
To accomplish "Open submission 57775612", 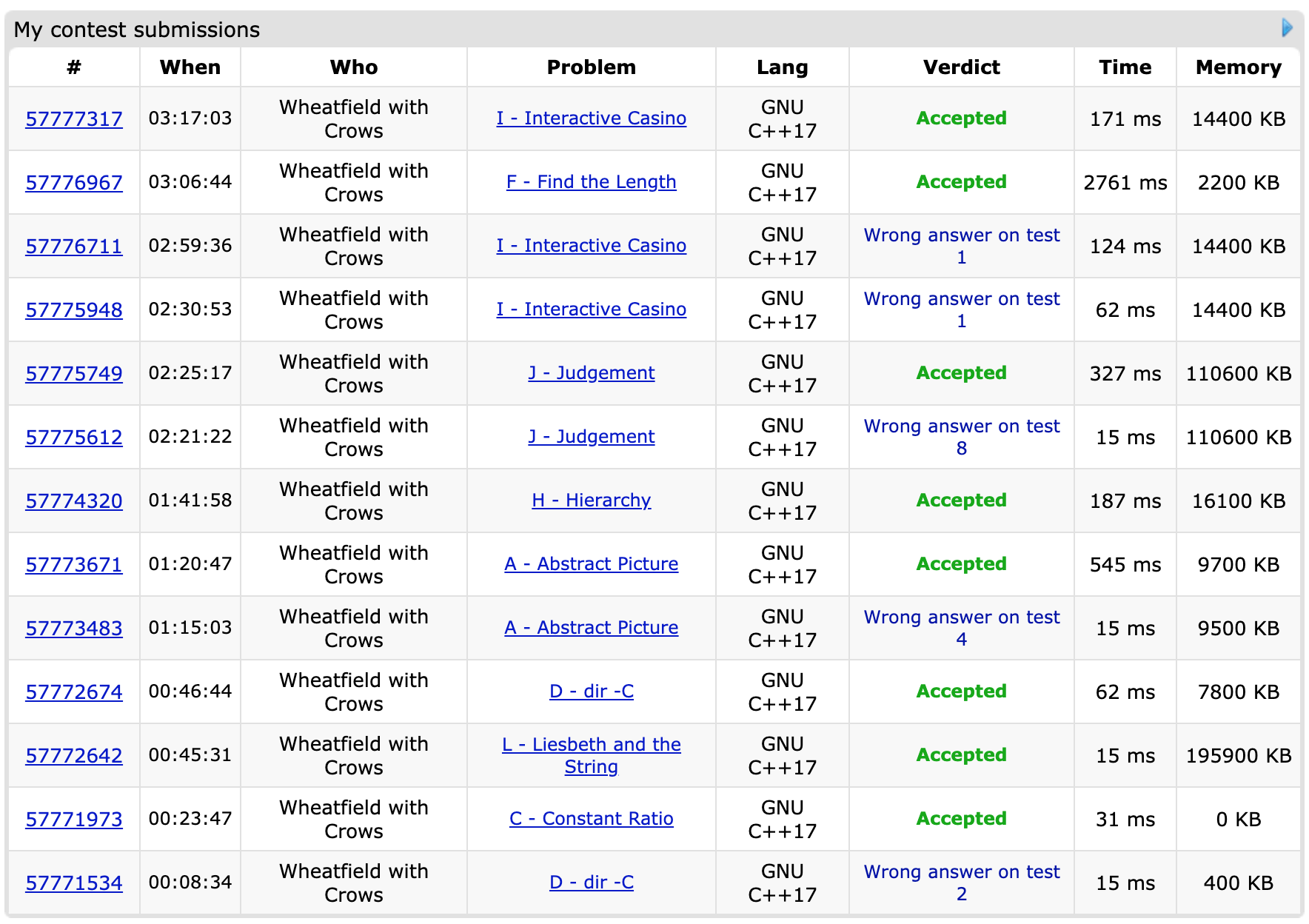I will tap(74, 437).
